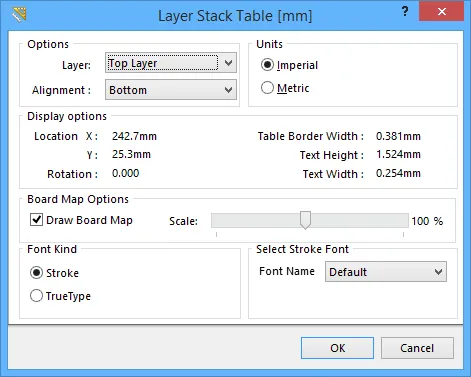Click the Rotation value 0.000
Image resolution: width=471 pixels, height=377 pixels.
point(125,173)
